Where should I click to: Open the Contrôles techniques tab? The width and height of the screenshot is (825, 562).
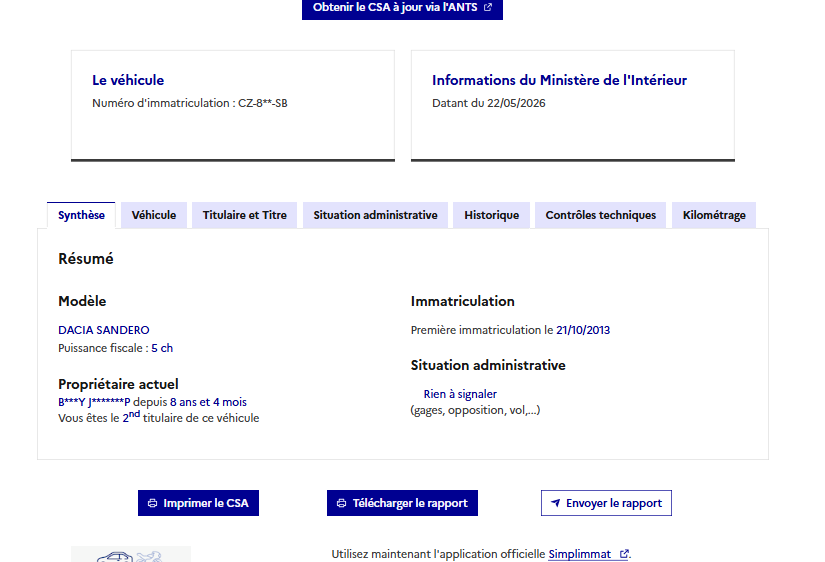(600, 215)
